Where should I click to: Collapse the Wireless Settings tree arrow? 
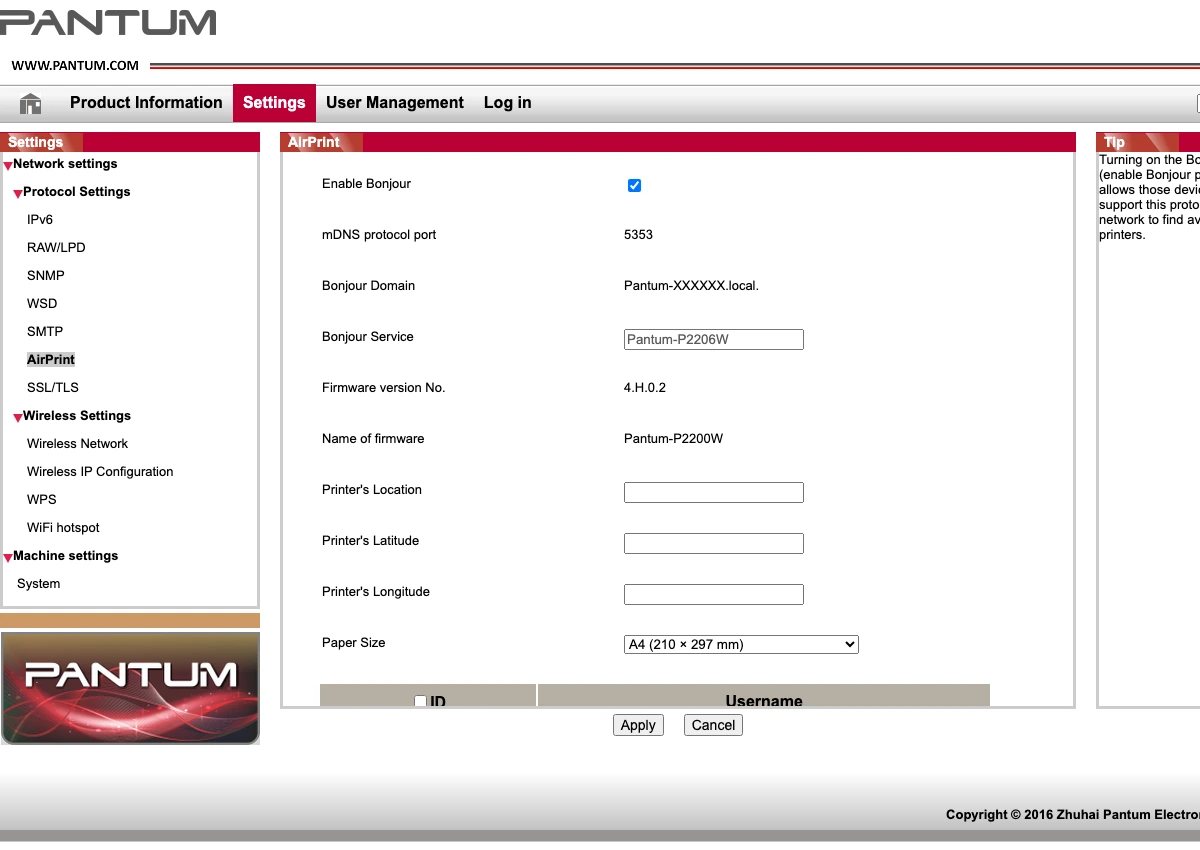[17, 418]
